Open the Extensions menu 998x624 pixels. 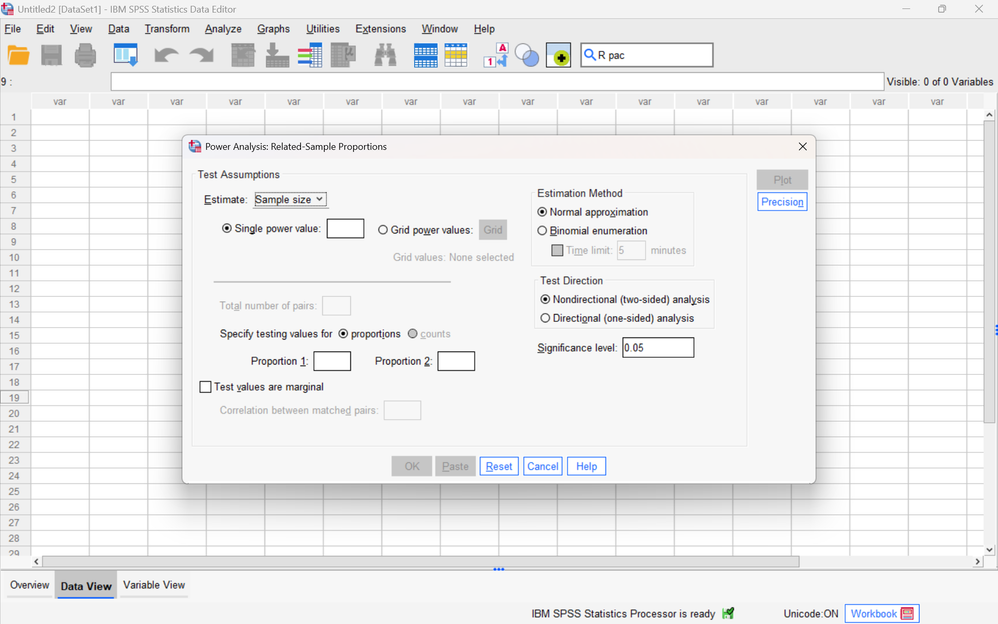tap(380, 29)
